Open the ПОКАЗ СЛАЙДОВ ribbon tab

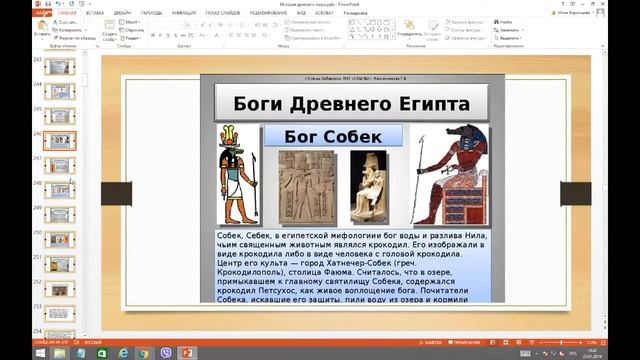click(x=222, y=13)
